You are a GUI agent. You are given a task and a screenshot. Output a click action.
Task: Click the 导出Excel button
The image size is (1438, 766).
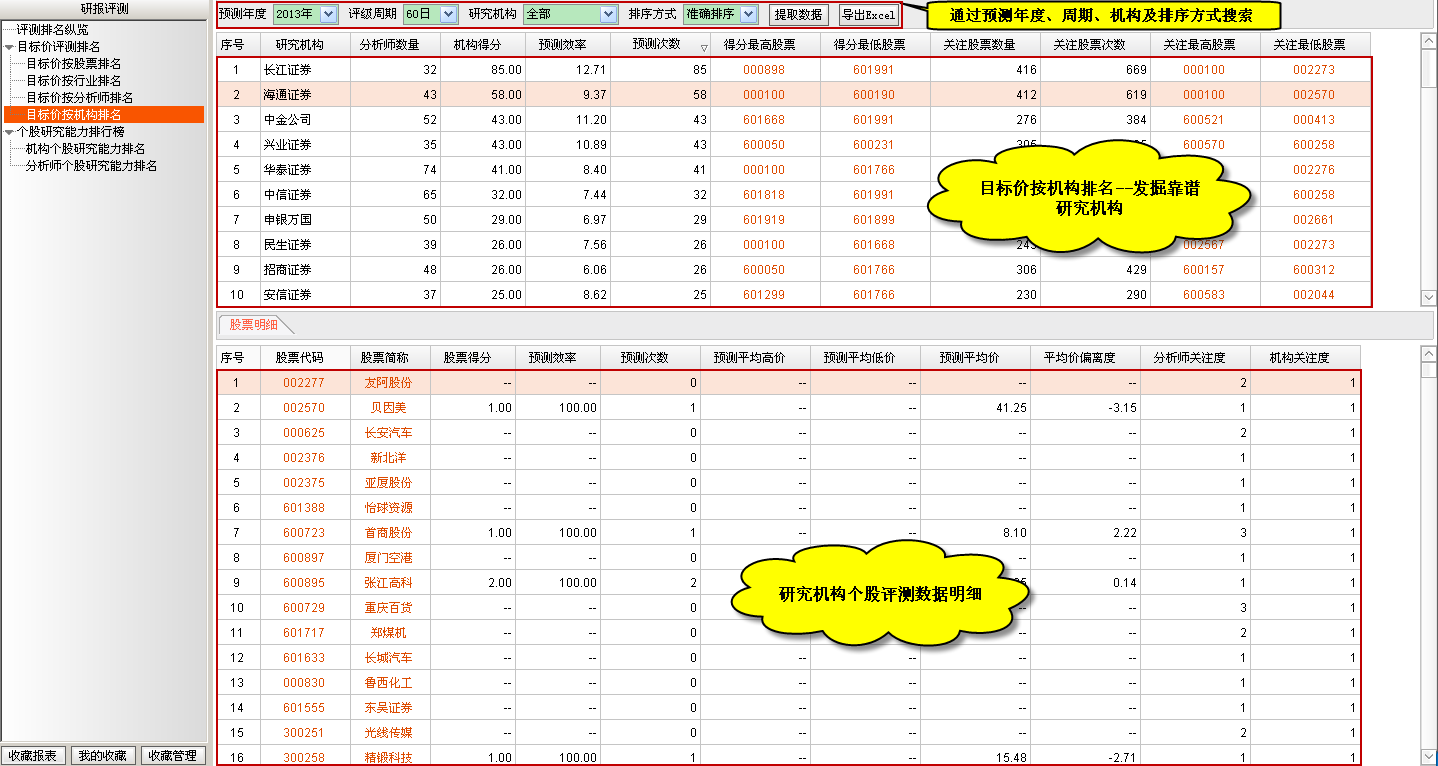coord(868,15)
